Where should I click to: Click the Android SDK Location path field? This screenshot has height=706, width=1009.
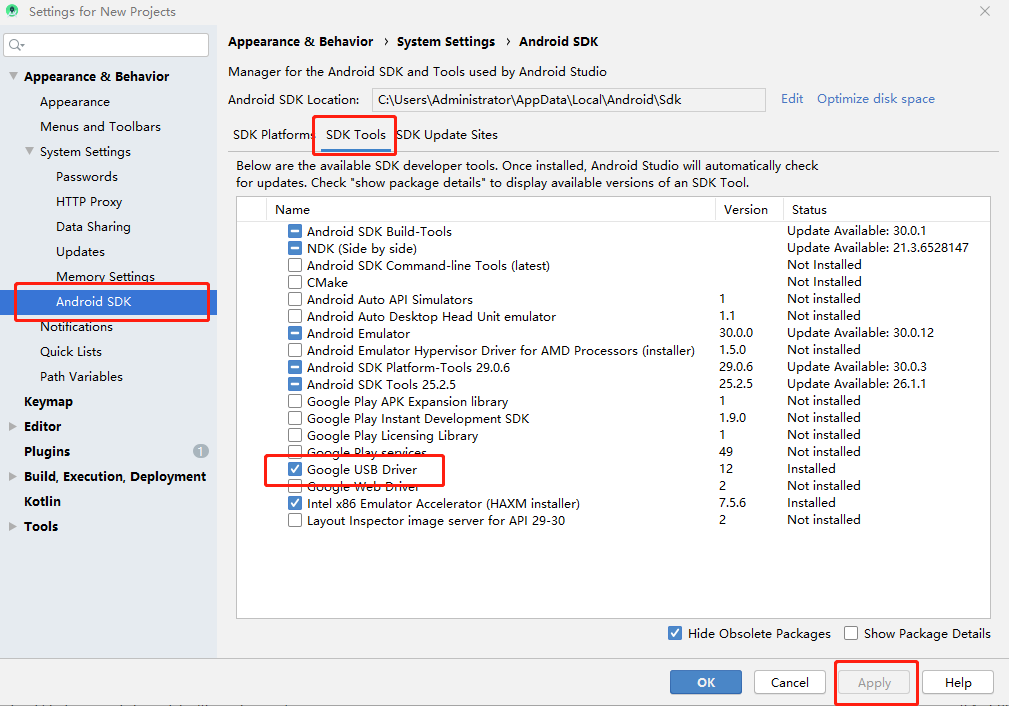tap(569, 100)
